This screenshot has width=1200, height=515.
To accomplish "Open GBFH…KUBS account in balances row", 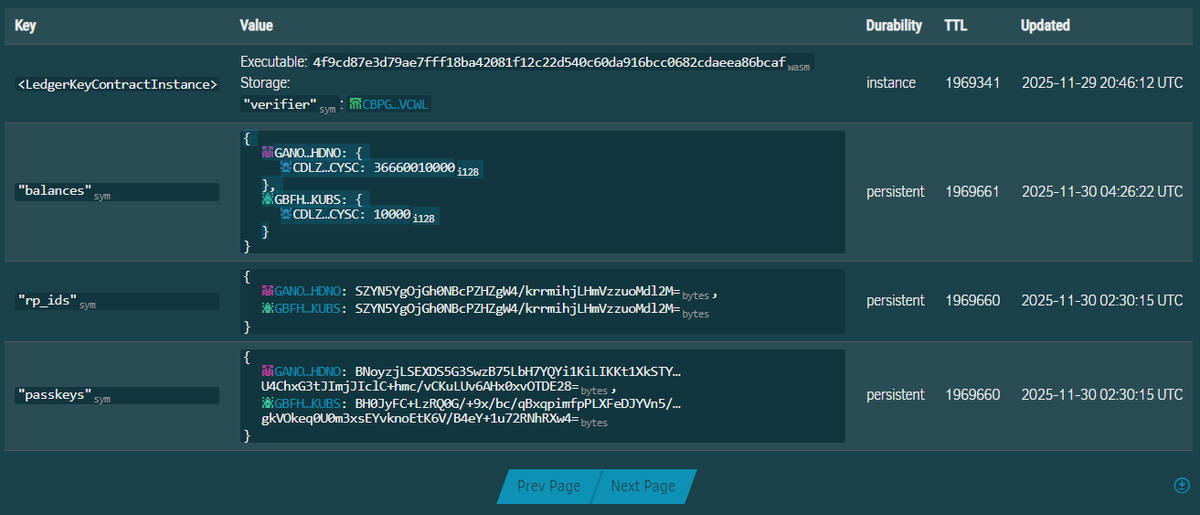I will (x=309, y=200).
